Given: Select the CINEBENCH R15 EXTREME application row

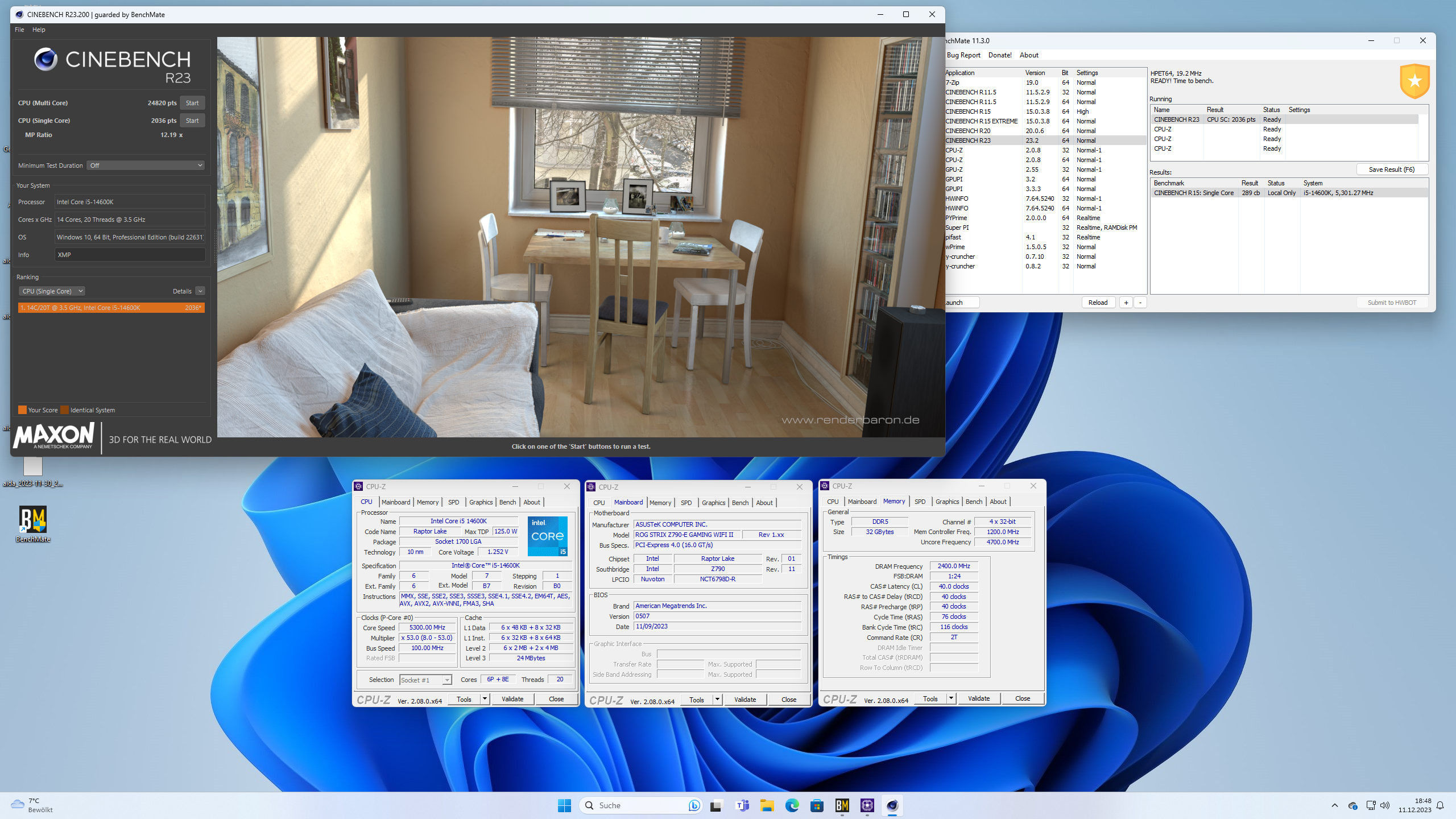Looking at the screenshot, I should tap(982, 121).
